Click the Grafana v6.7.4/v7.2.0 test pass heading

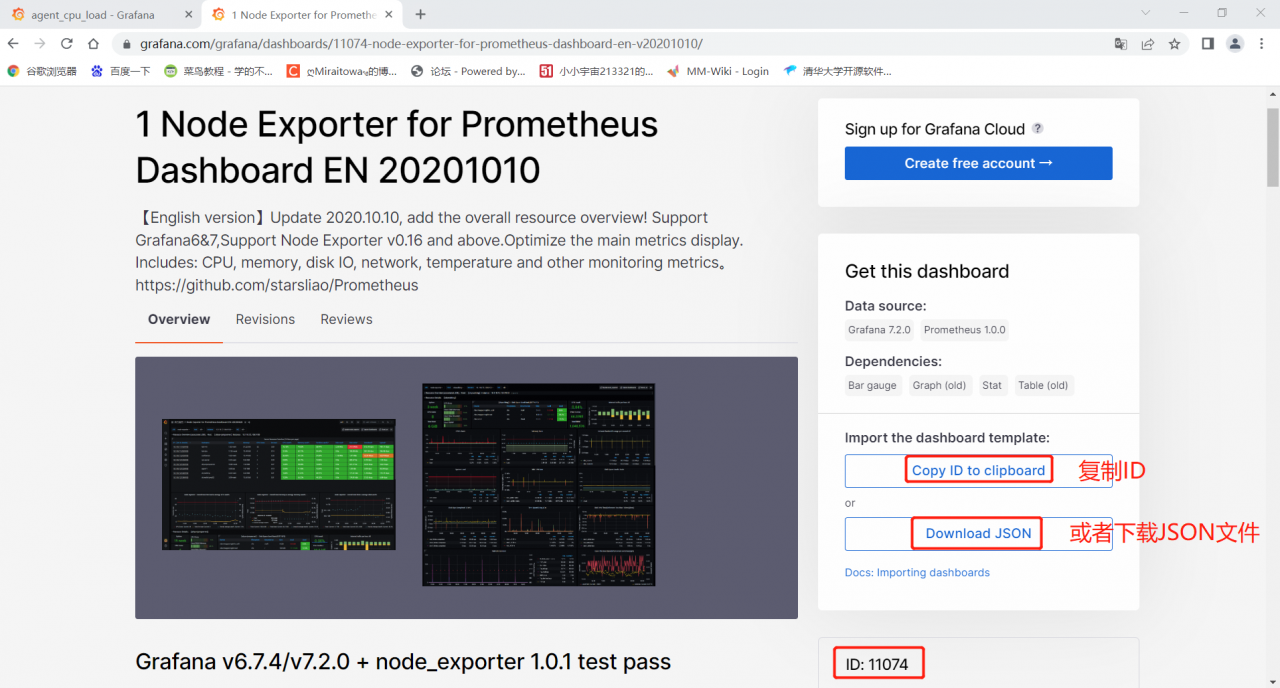point(403,662)
